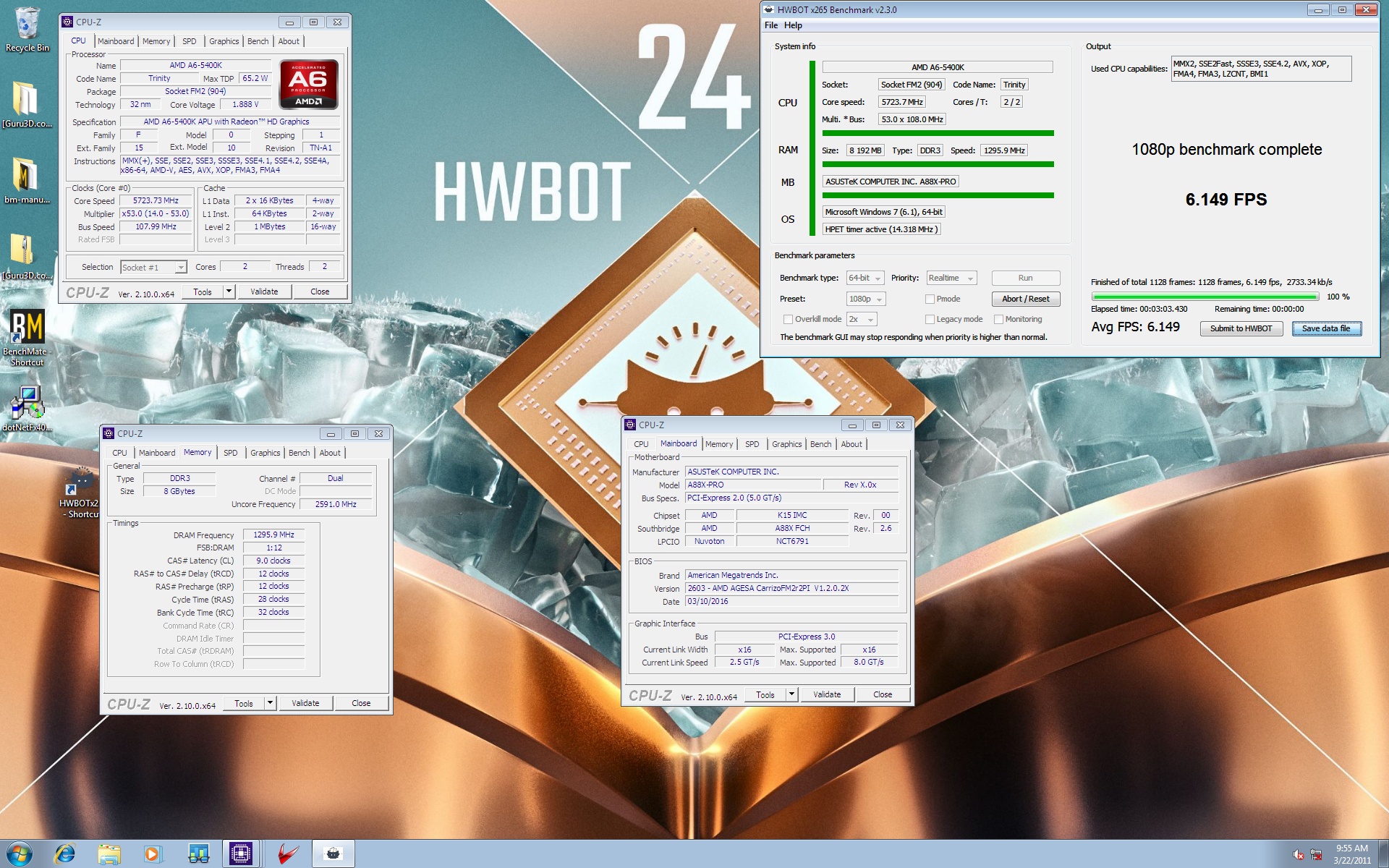Open the bm-manu zipped folder icon
Image resolution: width=1389 pixels, height=868 pixels.
click(27, 181)
